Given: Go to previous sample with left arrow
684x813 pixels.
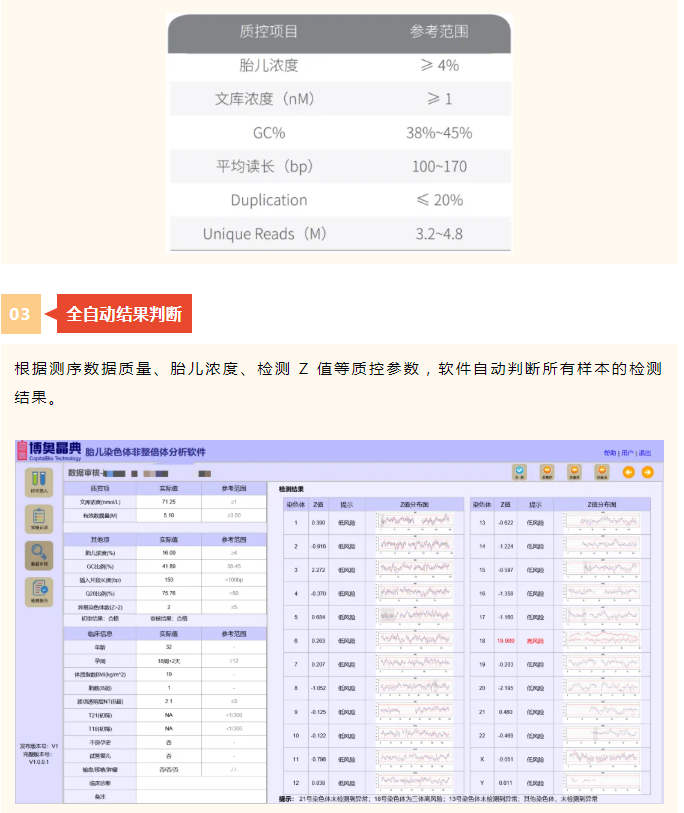Looking at the screenshot, I should tap(629, 472).
